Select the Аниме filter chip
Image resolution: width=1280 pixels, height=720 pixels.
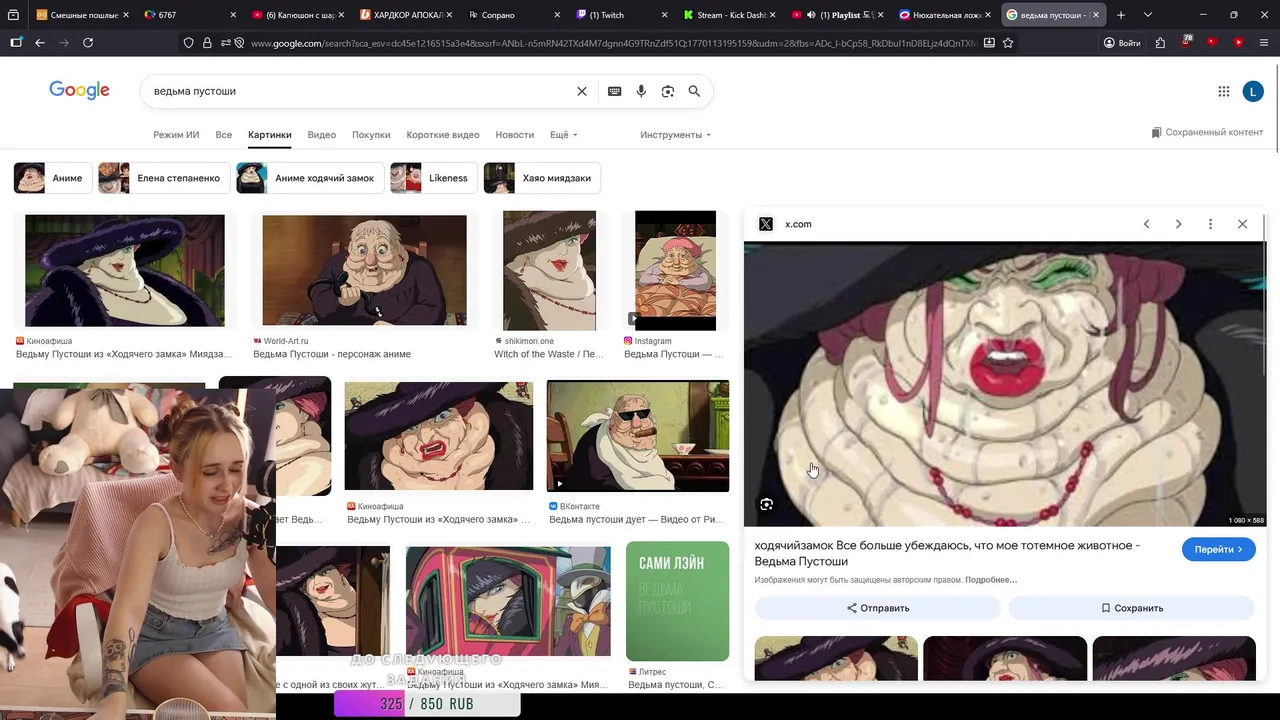coord(52,178)
